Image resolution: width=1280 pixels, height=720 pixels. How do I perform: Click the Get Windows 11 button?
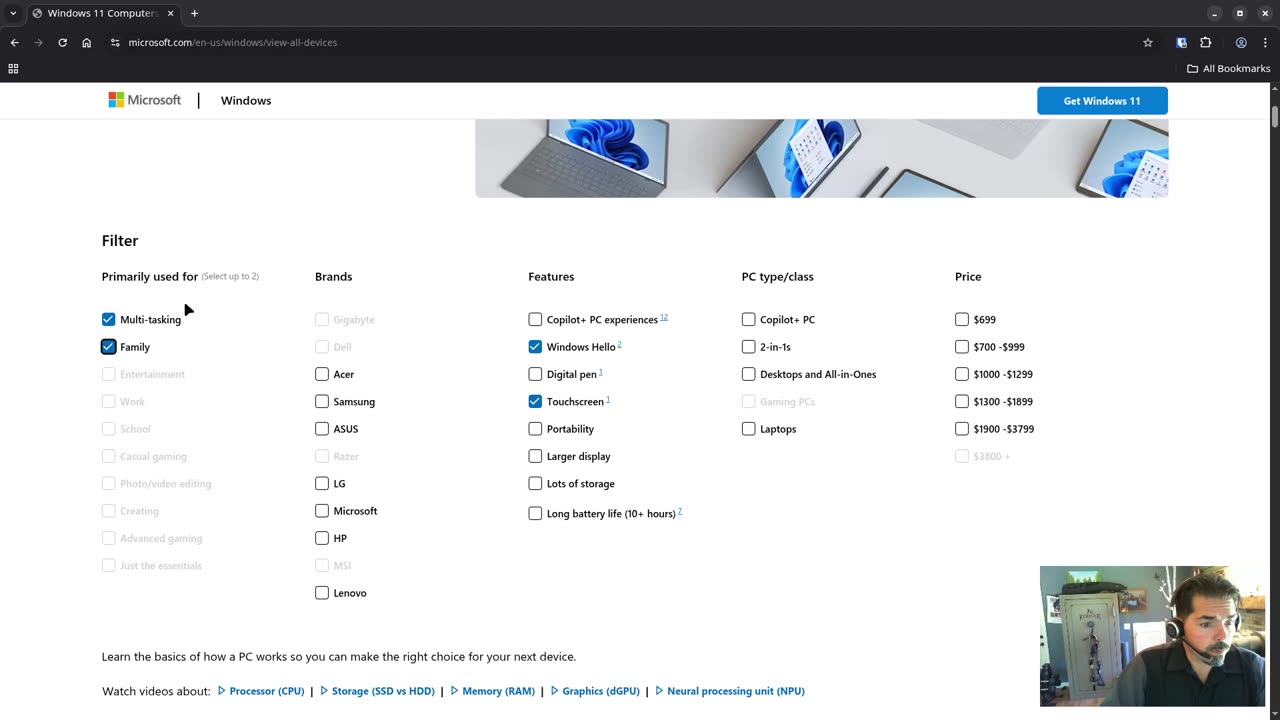1102,101
